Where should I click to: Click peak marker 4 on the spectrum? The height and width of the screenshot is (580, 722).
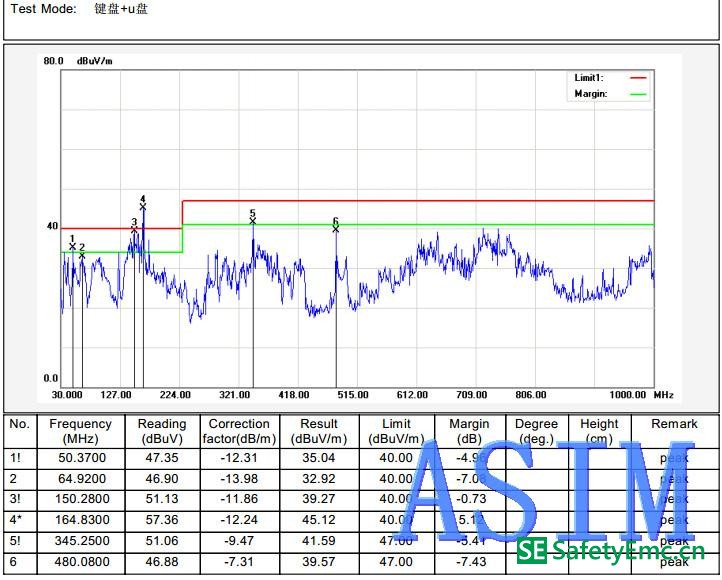tap(143, 207)
